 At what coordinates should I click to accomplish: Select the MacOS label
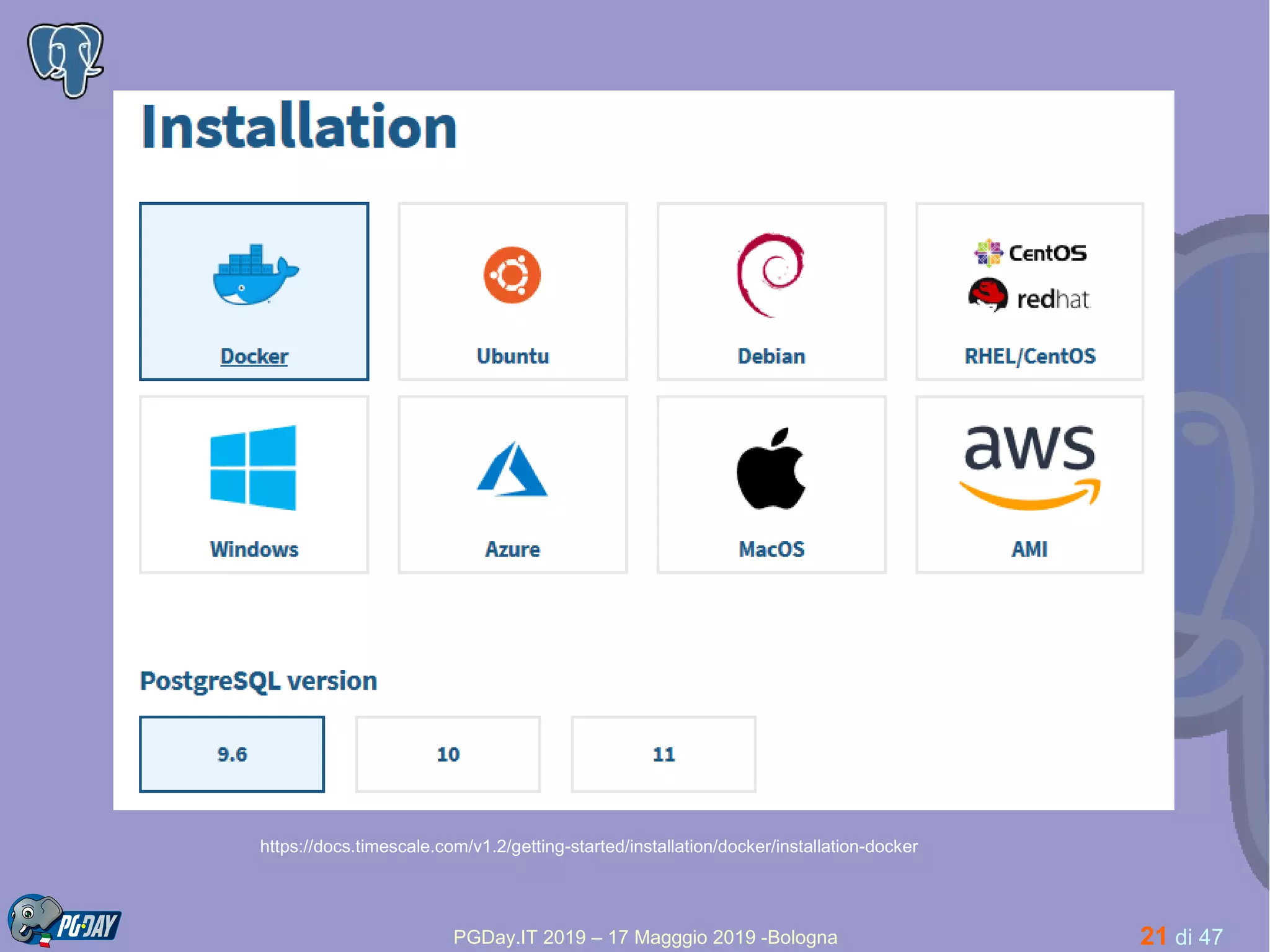coord(771,549)
